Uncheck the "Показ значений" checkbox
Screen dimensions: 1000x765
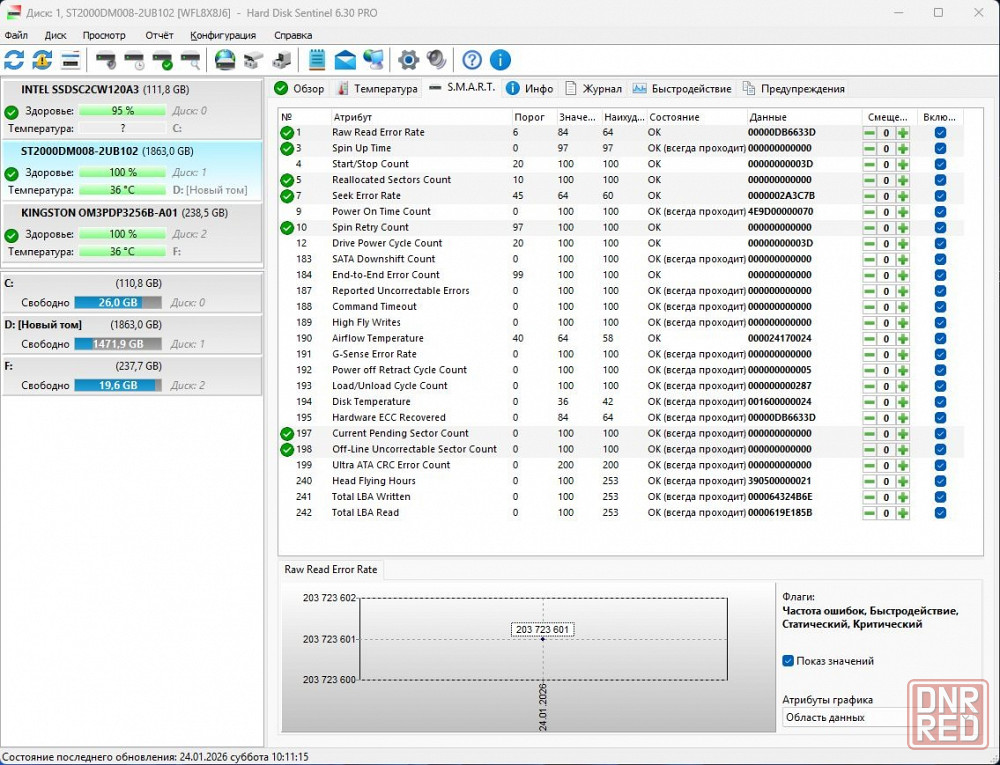click(788, 661)
